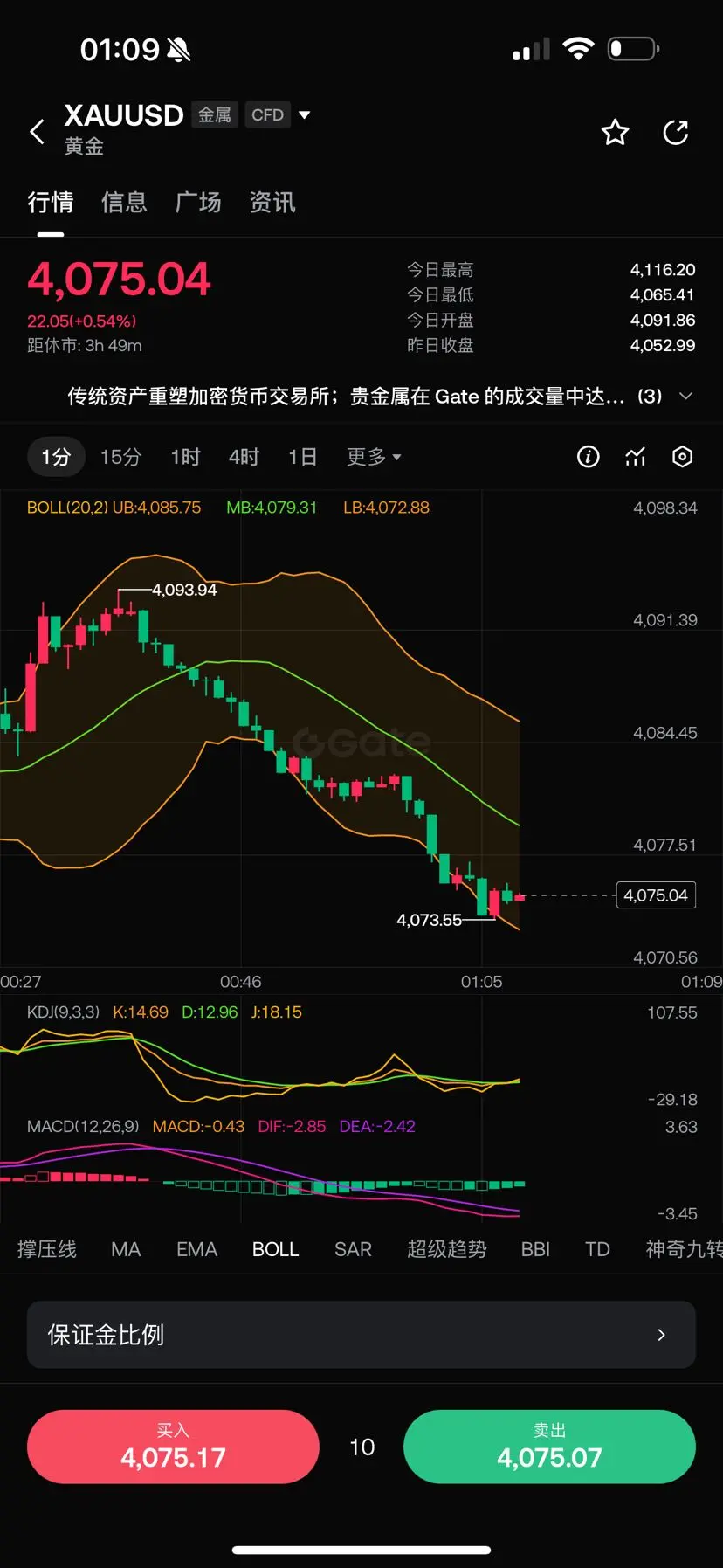
Task: Tap the MACD(12,26,9) indicator legend
Action: (83, 1127)
